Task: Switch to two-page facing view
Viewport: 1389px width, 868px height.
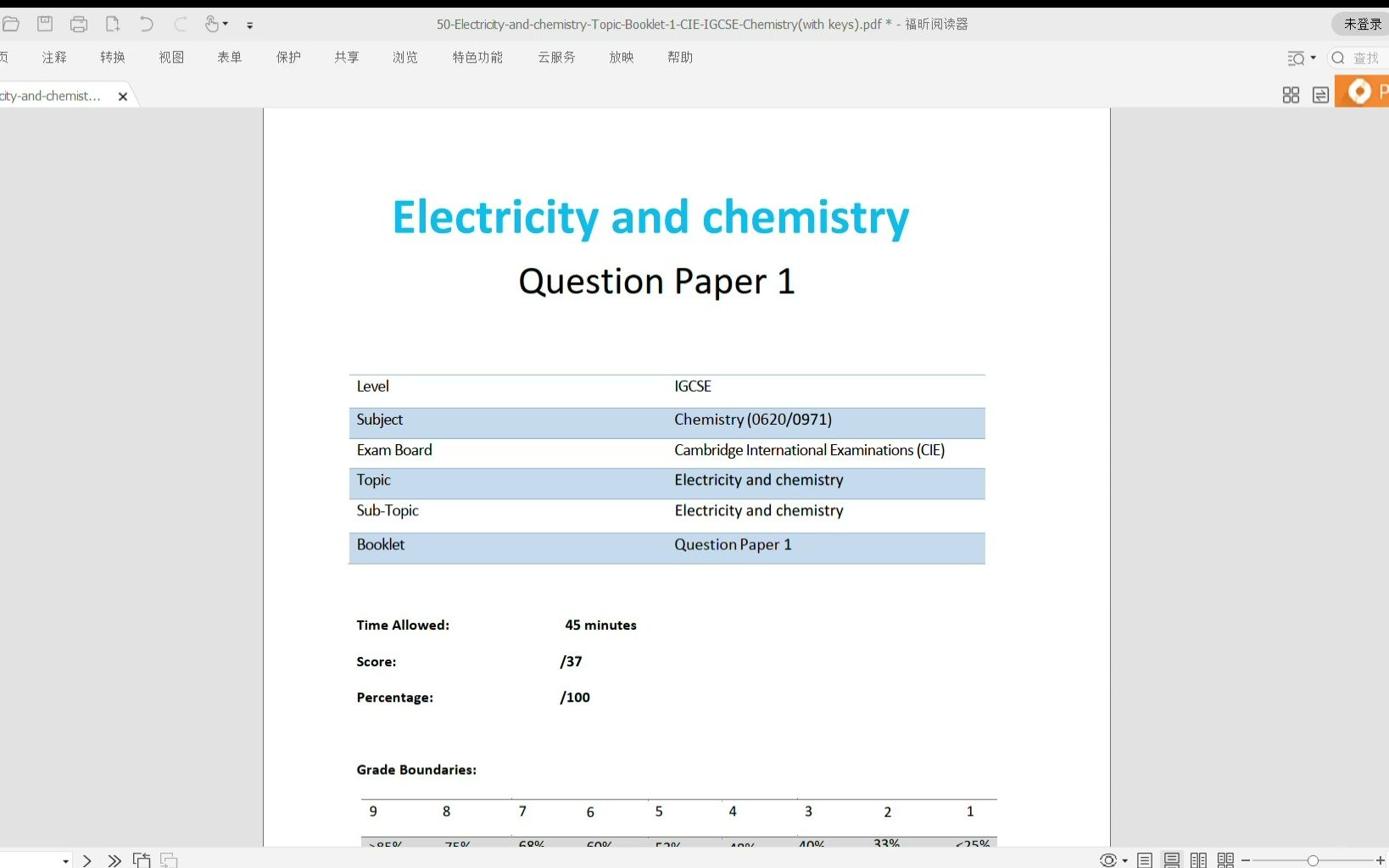Action: coord(1198,860)
